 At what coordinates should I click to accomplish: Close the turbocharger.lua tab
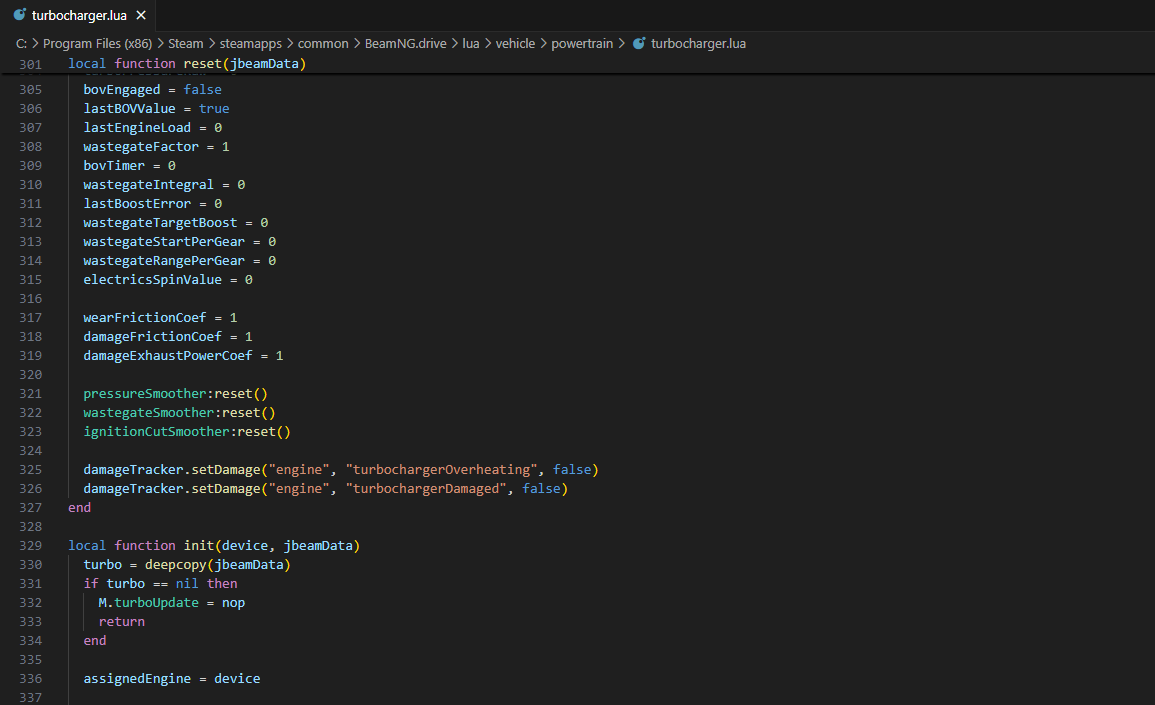point(141,15)
